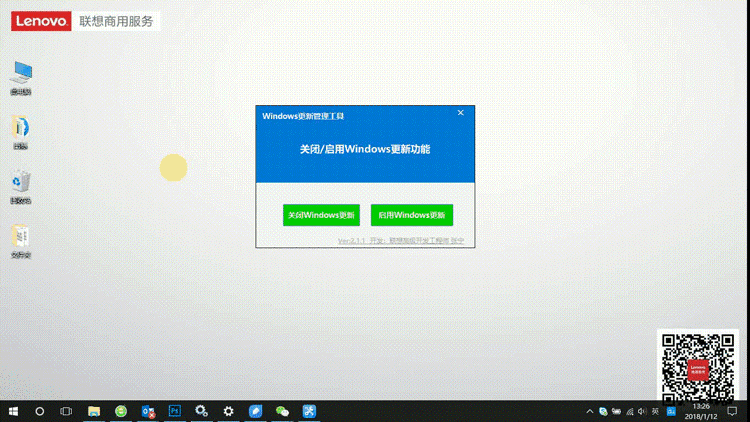The width and height of the screenshot is (750, 422).
Task: Switch the 英 input language indicator
Action: [655, 411]
